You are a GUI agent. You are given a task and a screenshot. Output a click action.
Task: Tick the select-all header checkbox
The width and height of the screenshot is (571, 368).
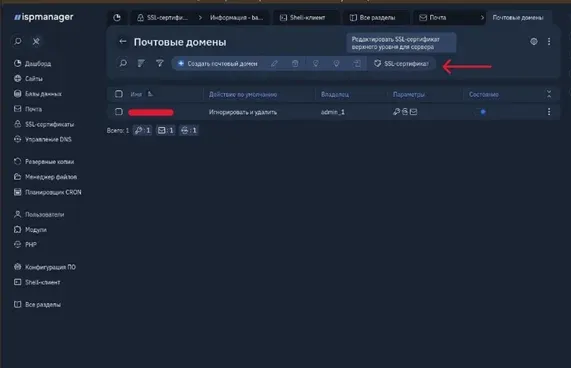(x=119, y=94)
